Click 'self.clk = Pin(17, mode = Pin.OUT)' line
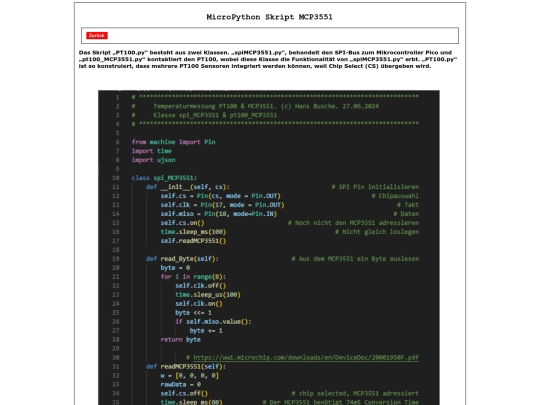This screenshot has height=405, width=540. [x=222, y=205]
